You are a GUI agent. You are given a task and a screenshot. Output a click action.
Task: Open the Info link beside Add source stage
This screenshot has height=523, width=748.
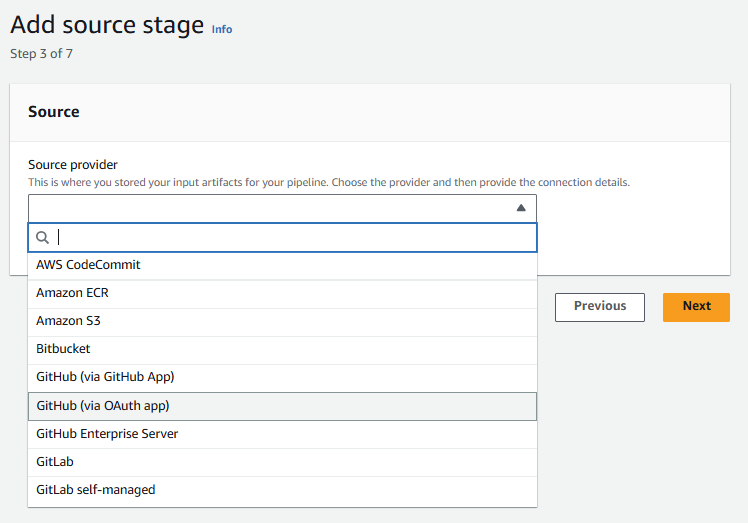click(x=222, y=29)
